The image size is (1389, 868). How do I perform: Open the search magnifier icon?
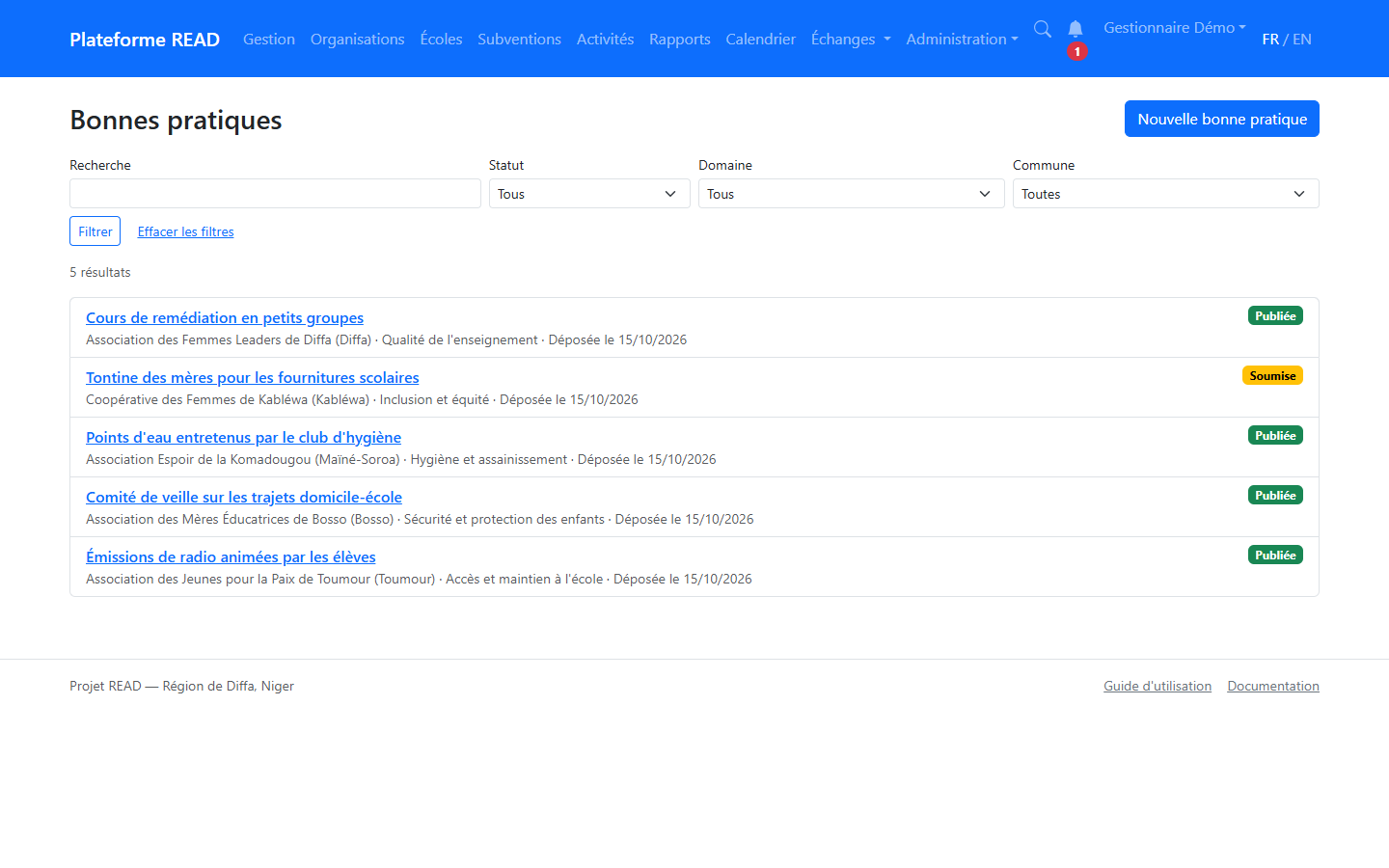pyautogui.click(x=1043, y=29)
